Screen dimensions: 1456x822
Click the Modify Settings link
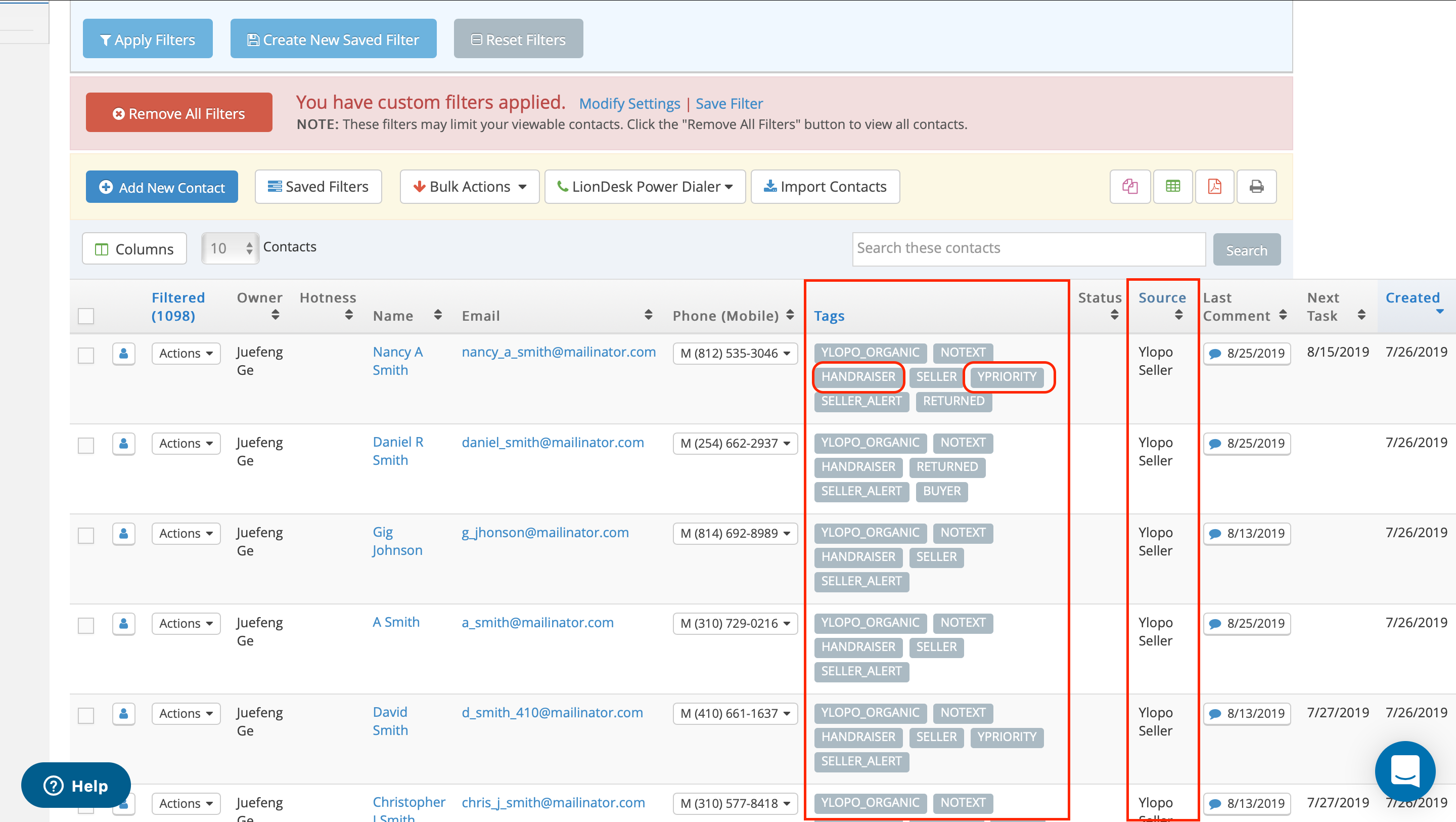coord(629,104)
